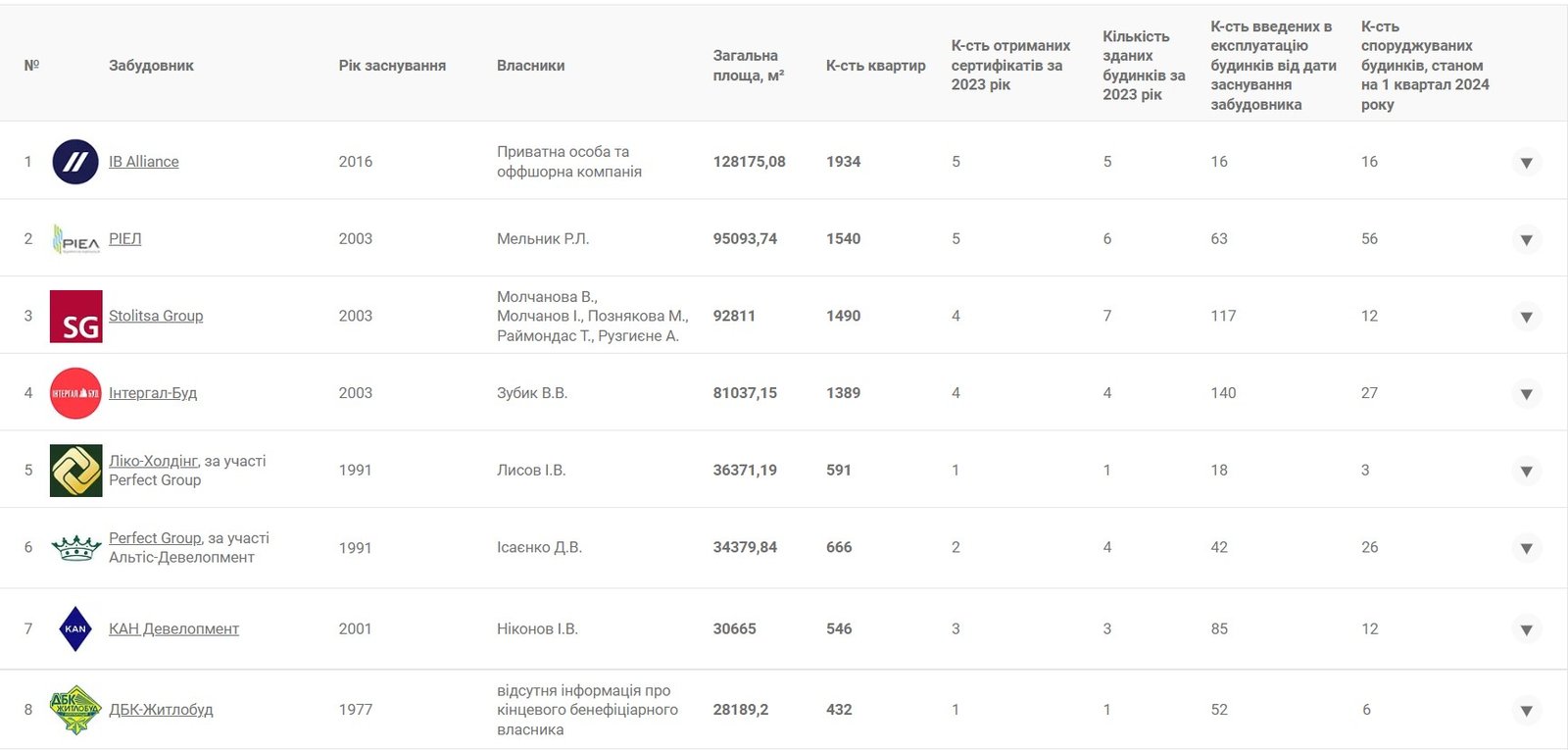Image resolution: width=1568 pixels, height=750 pixels.
Task: Click the Perfect Group crown logo
Action: pyautogui.click(x=75, y=547)
